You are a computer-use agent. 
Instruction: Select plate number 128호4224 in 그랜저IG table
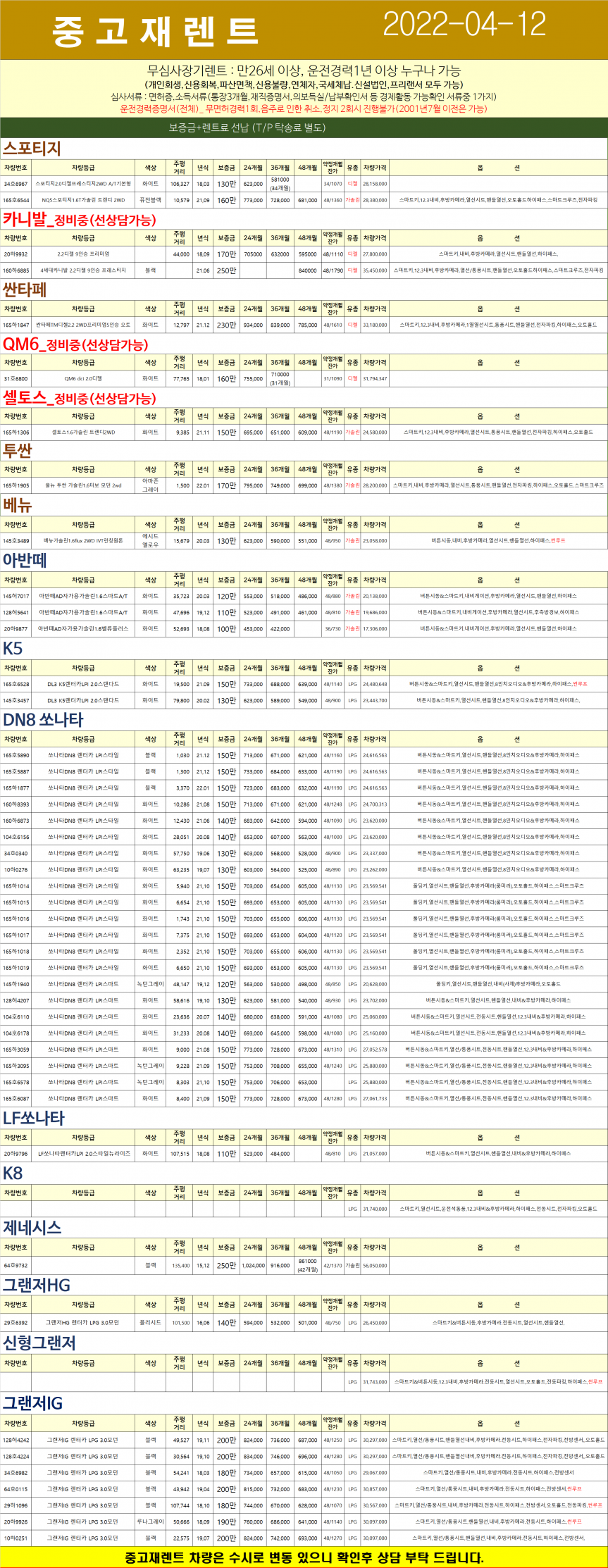click(15, 1457)
